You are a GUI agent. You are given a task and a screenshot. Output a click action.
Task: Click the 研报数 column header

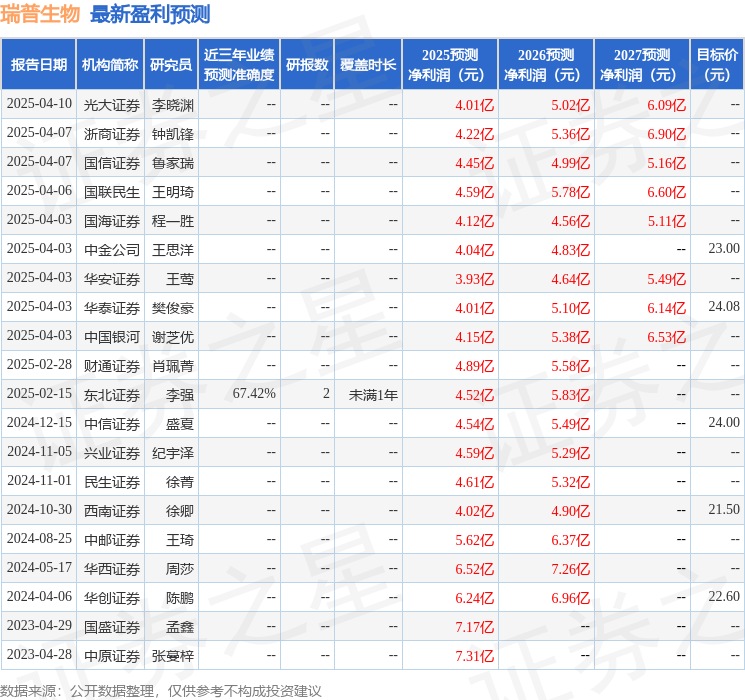(x=307, y=65)
